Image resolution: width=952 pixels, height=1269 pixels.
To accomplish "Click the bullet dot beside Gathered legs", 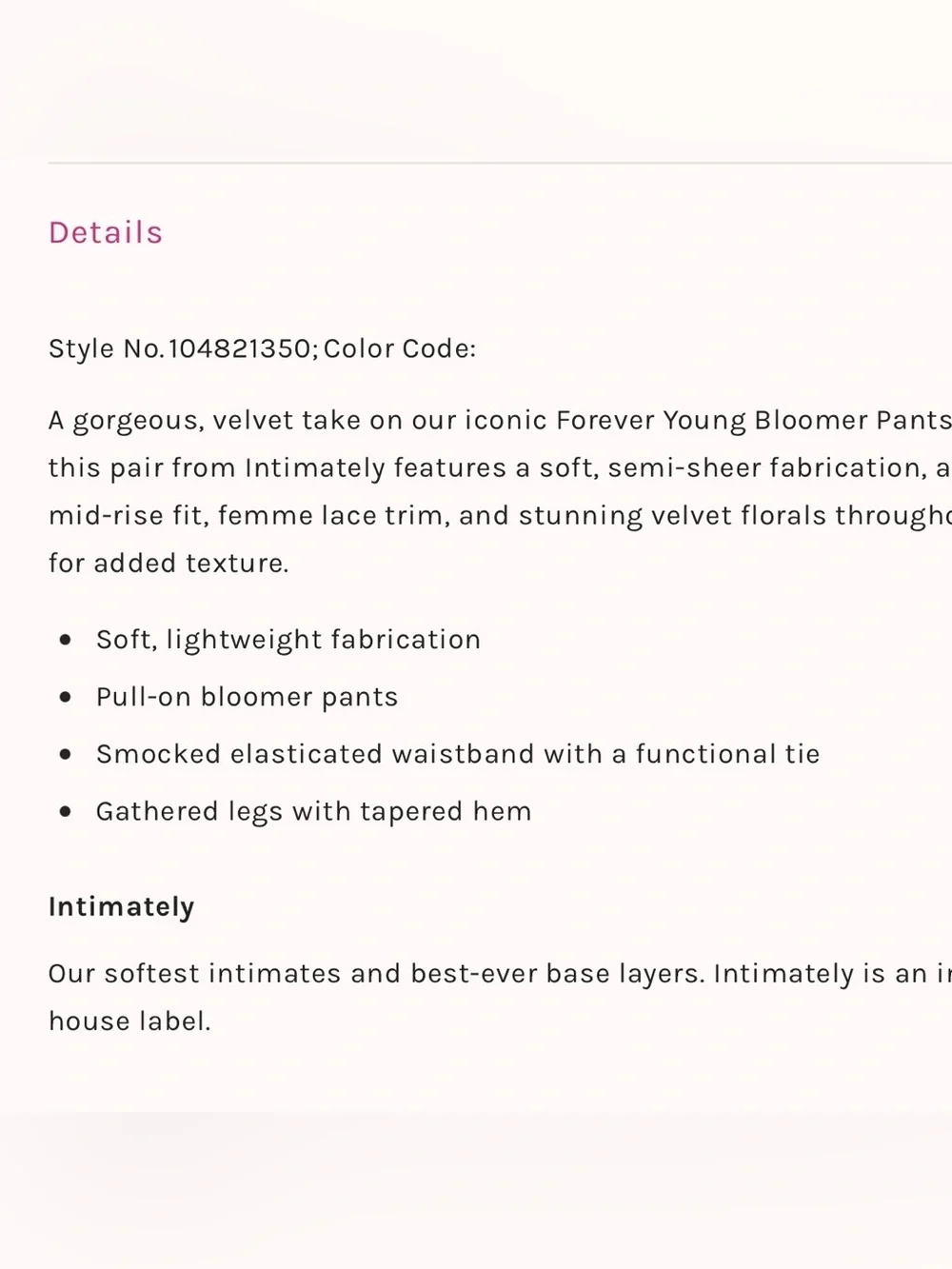I will (x=65, y=811).
